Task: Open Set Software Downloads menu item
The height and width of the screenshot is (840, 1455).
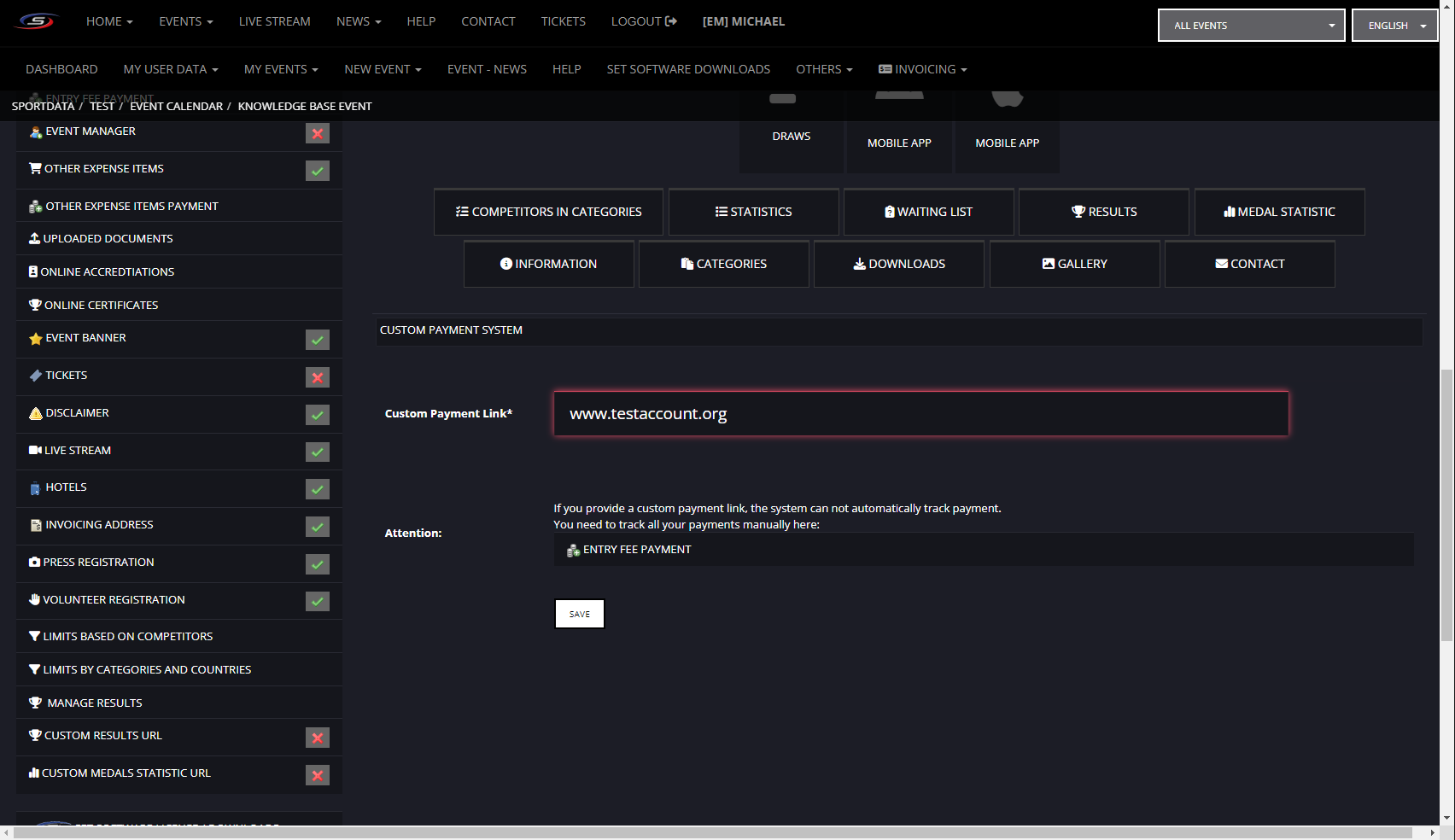Action: point(688,69)
